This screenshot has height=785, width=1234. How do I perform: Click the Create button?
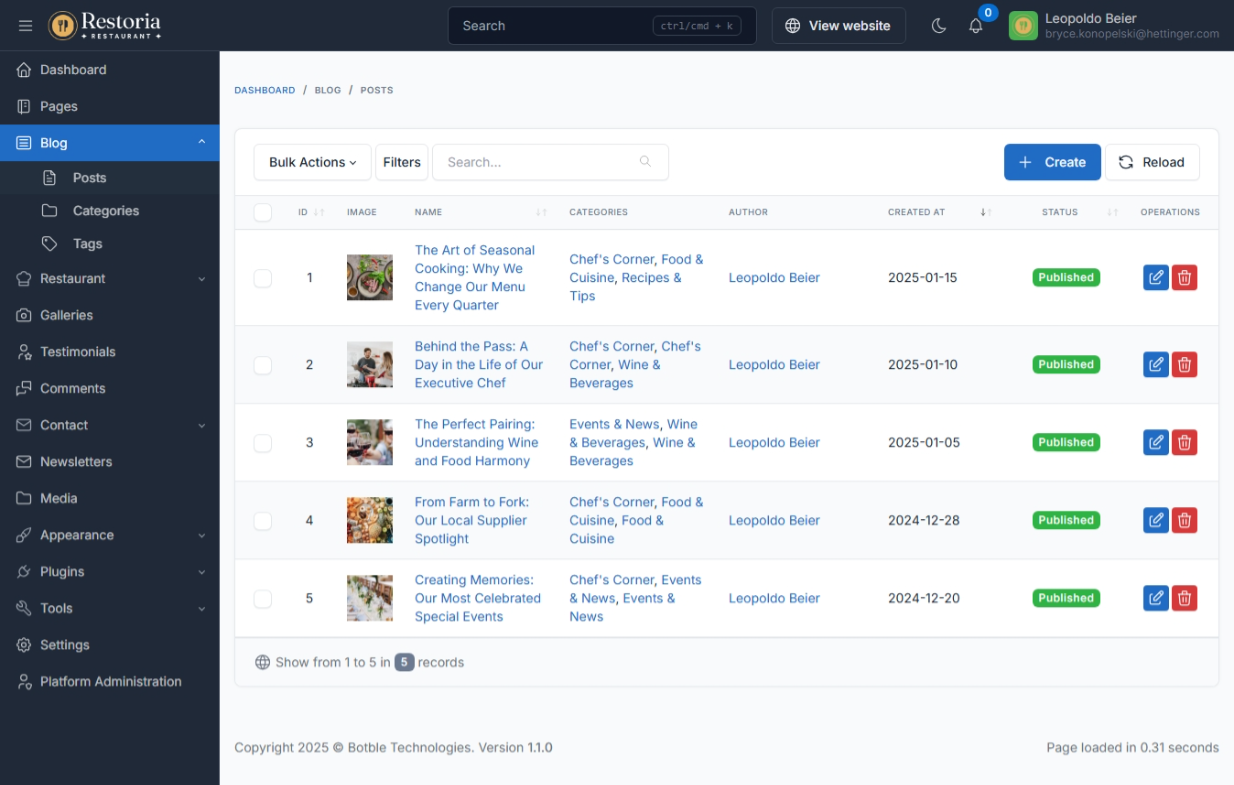1051,162
